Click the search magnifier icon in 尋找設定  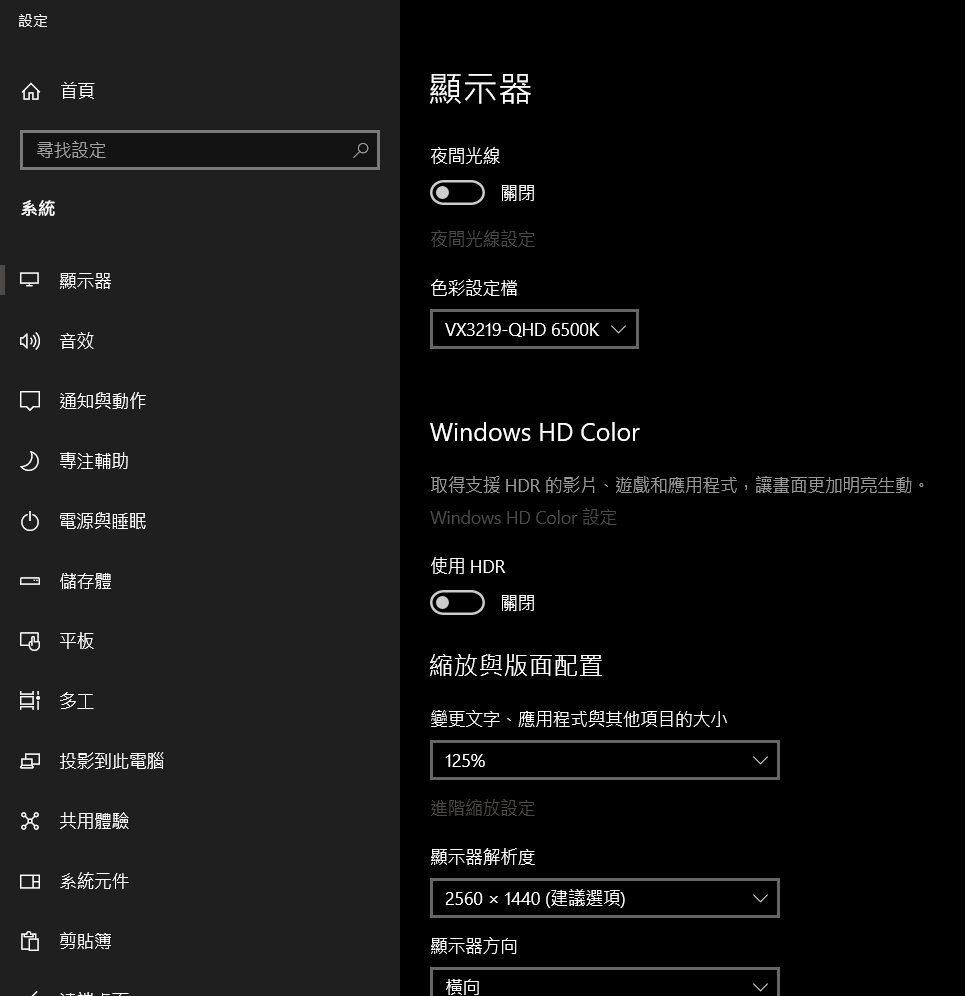[361, 150]
